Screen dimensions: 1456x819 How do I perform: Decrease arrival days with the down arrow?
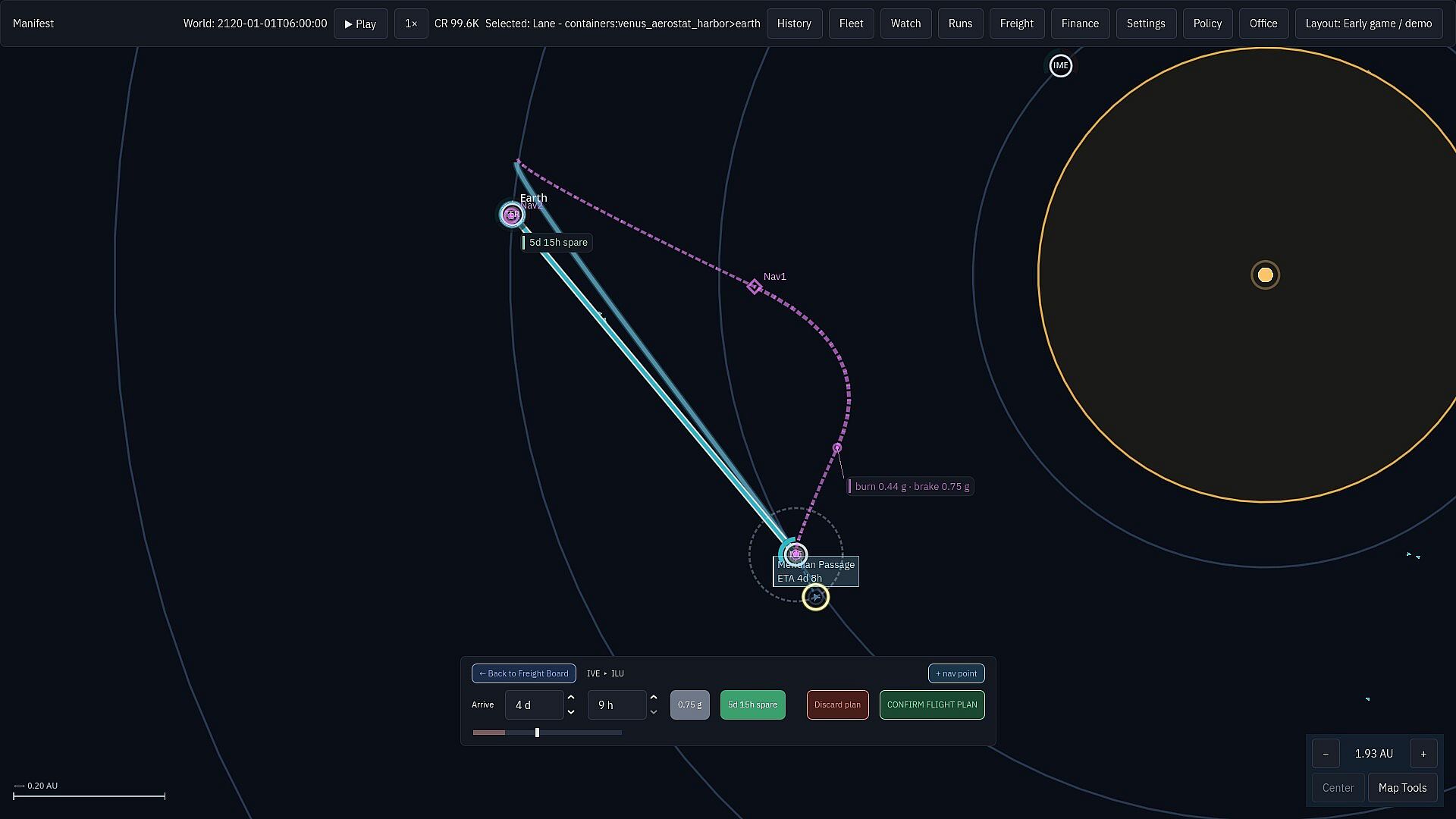tap(571, 712)
